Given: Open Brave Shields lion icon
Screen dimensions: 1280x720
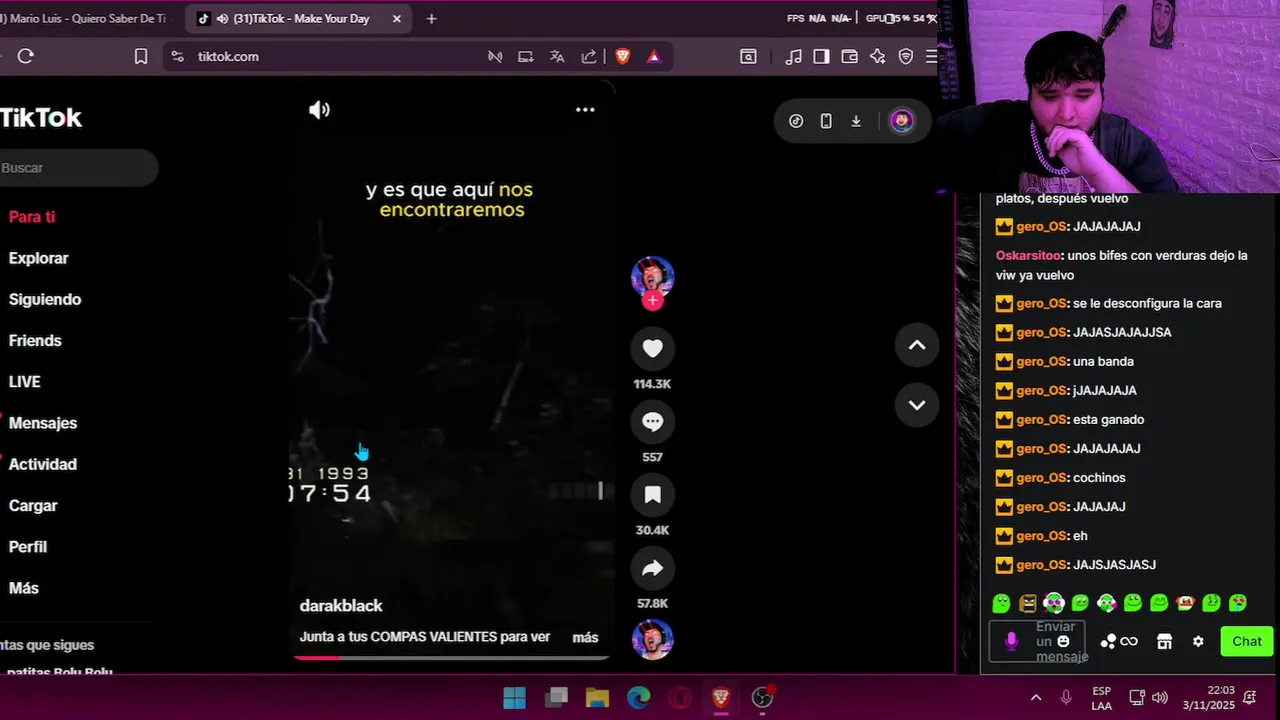Looking at the screenshot, I should [623, 57].
